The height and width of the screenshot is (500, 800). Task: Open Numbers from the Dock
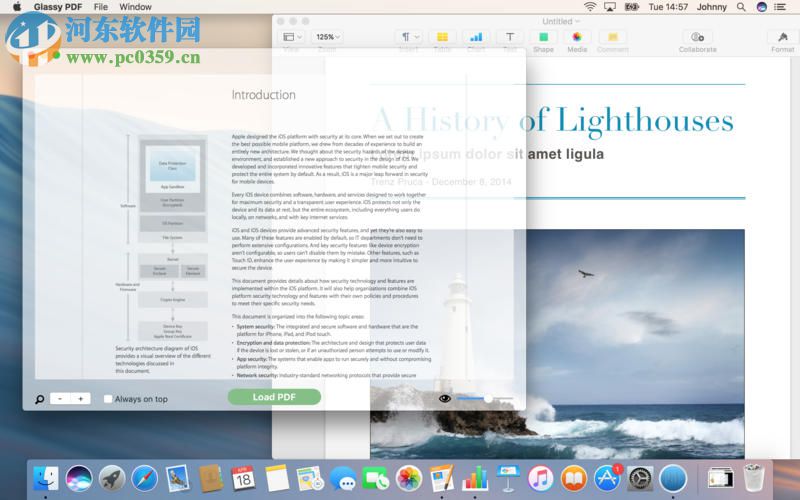tap(475, 479)
